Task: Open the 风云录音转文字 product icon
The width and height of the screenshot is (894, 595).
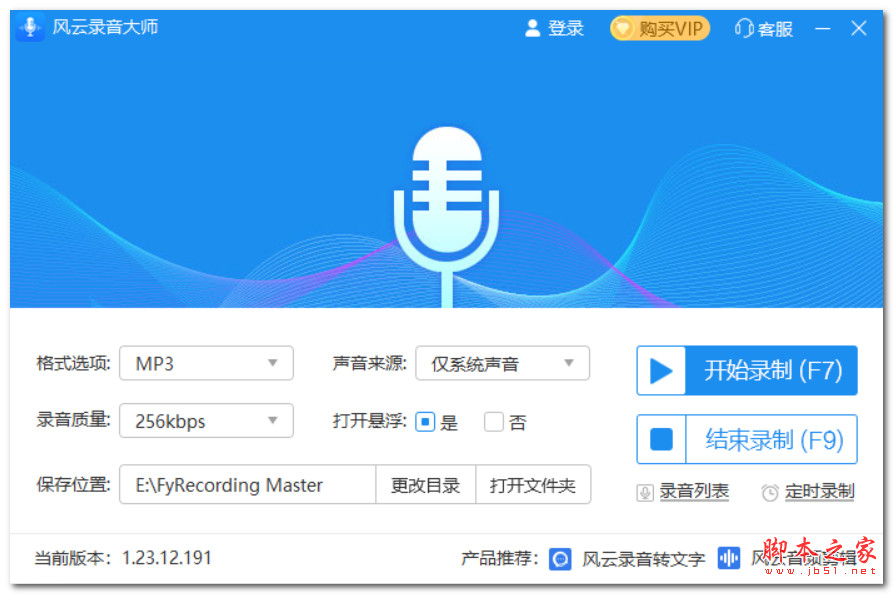Action: 560,558
